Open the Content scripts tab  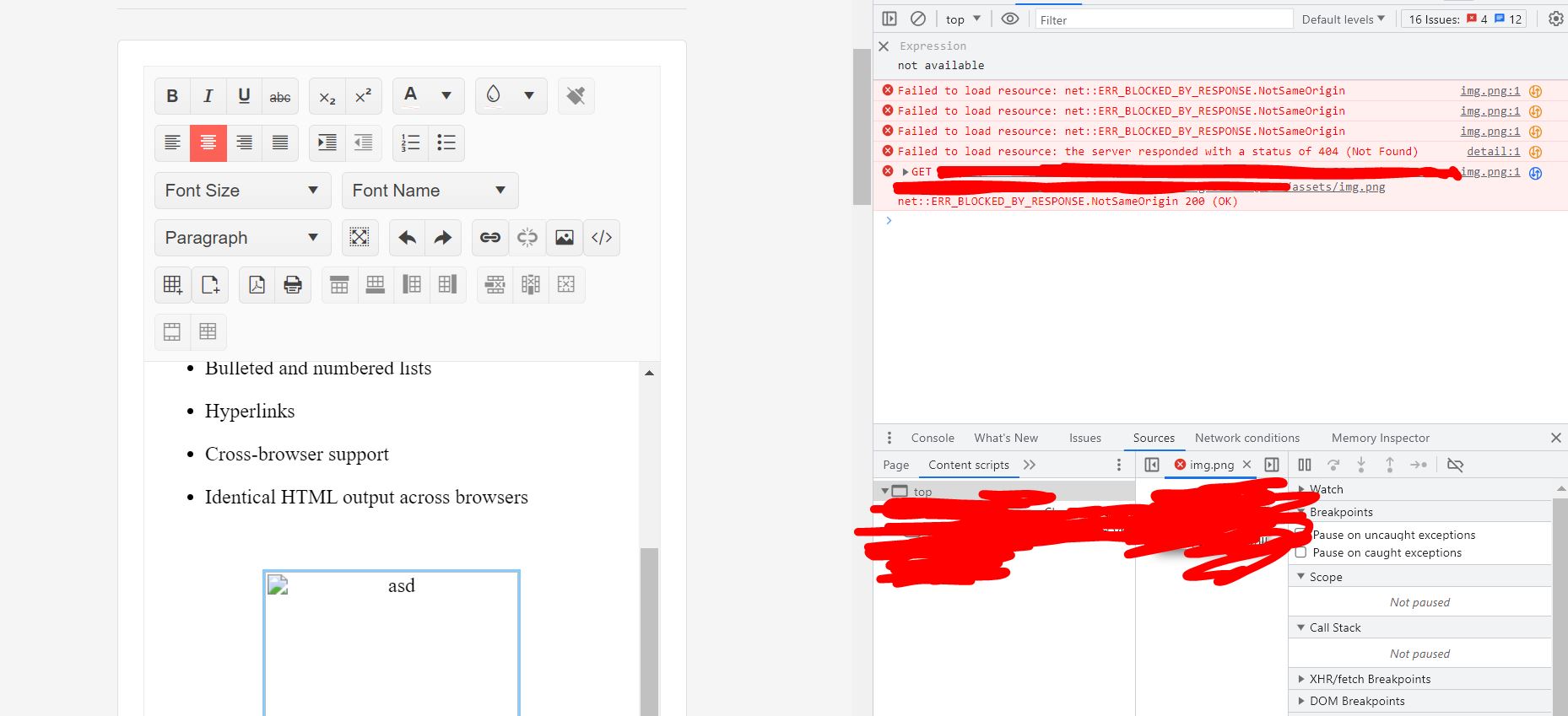(968, 465)
